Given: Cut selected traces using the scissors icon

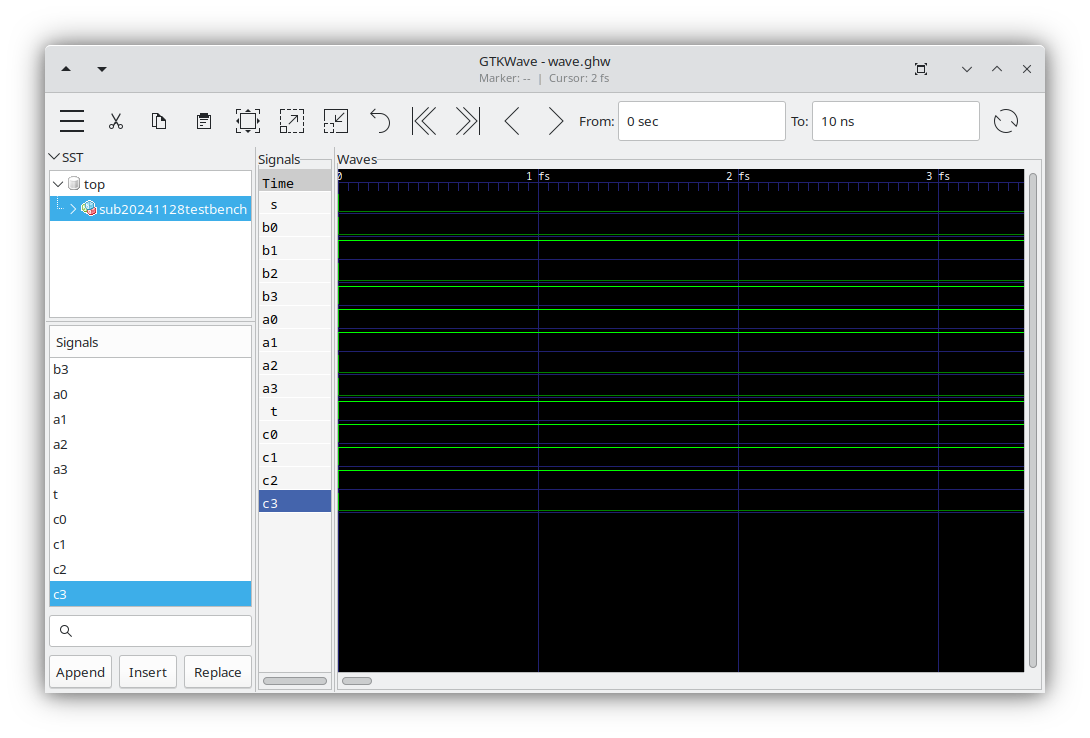Looking at the screenshot, I should coord(116,120).
